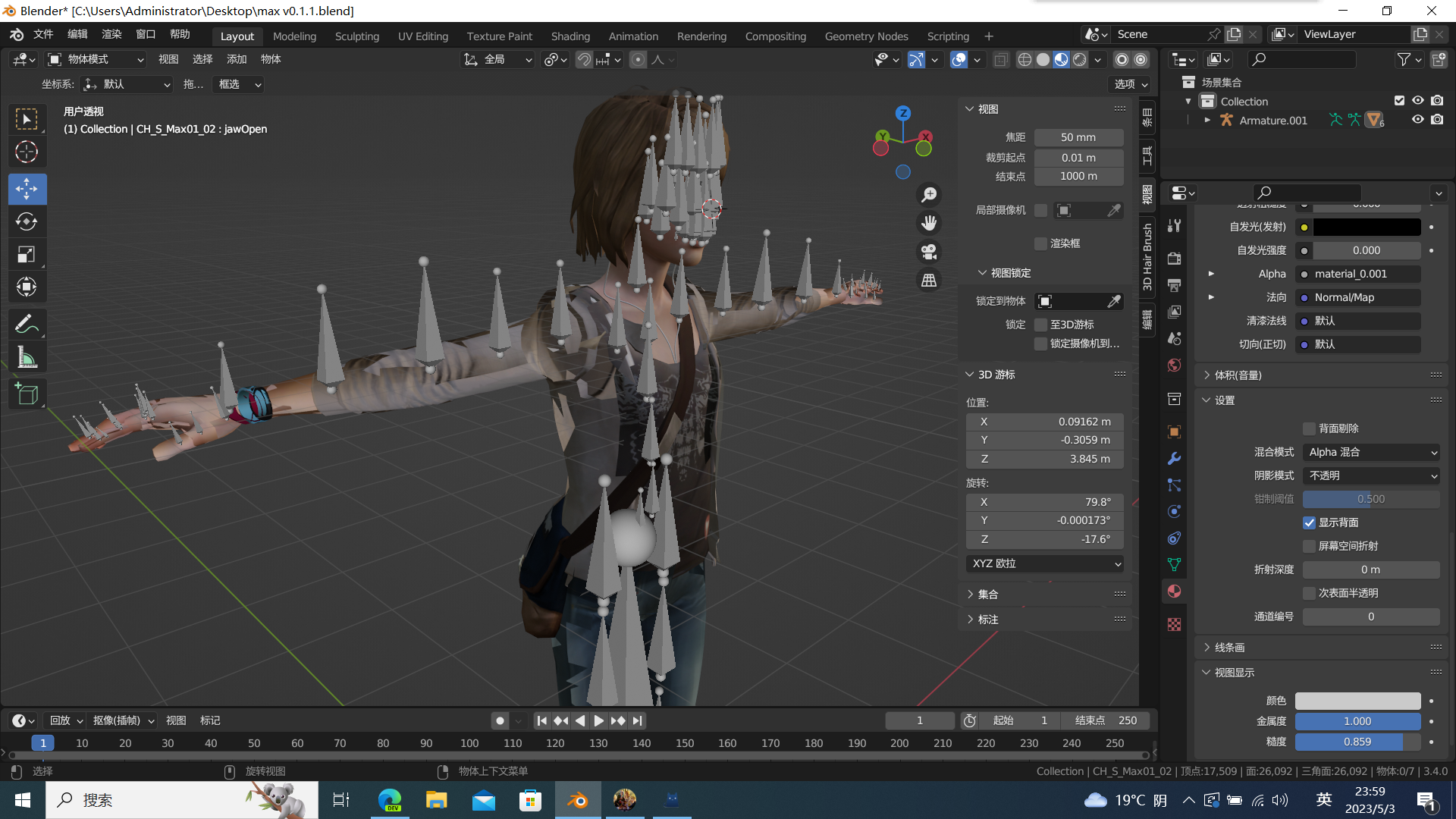Image resolution: width=1456 pixels, height=819 pixels.
Task: Select the Move tool in the toolbar
Action: pos(27,189)
